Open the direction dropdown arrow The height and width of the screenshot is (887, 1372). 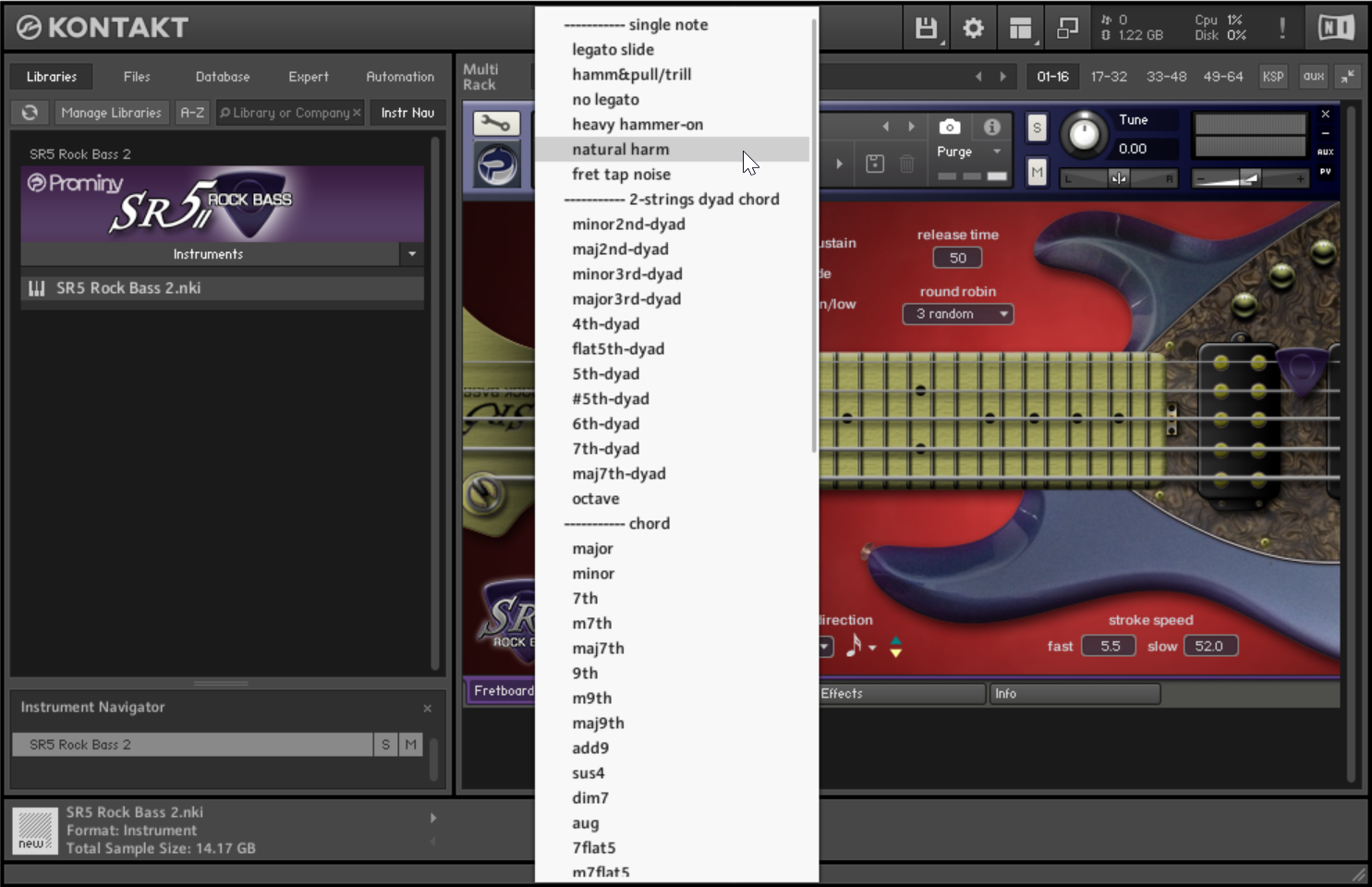coord(826,647)
